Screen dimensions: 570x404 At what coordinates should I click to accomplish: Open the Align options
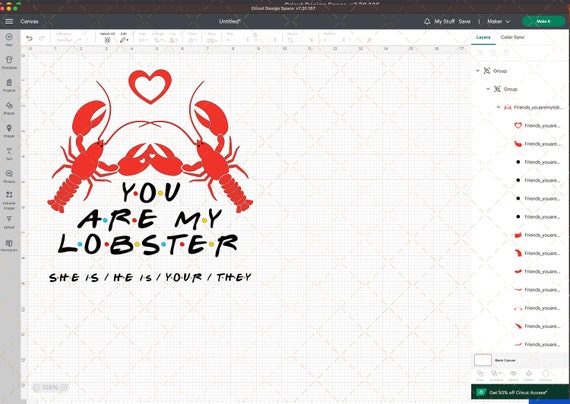pyautogui.click(x=143, y=37)
